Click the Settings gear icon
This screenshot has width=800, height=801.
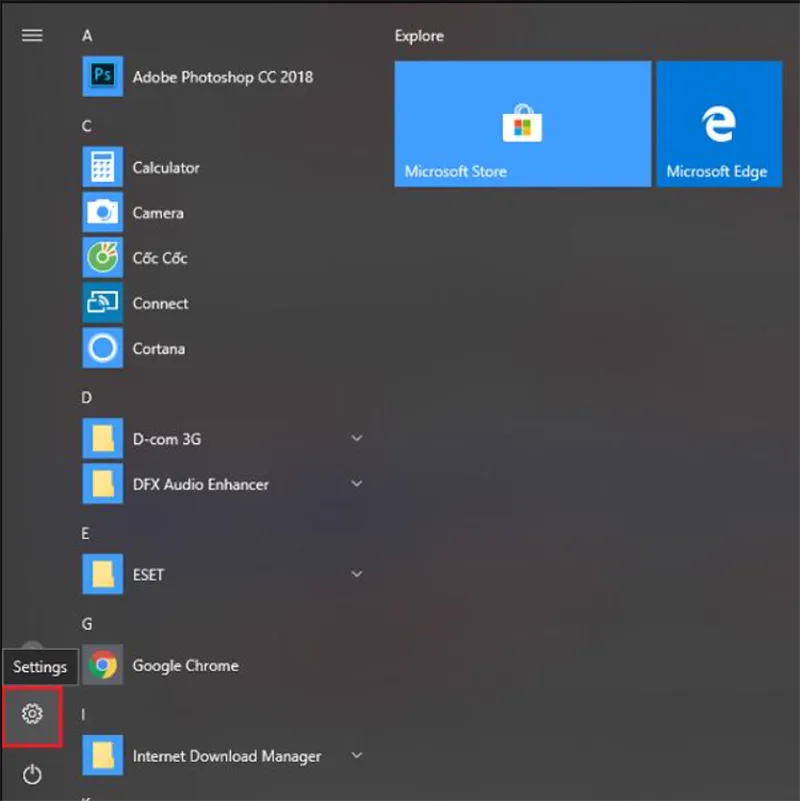[32, 714]
